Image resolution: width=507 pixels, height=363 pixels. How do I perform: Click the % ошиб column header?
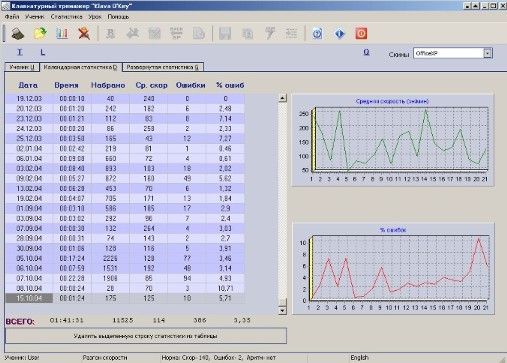click(x=230, y=85)
